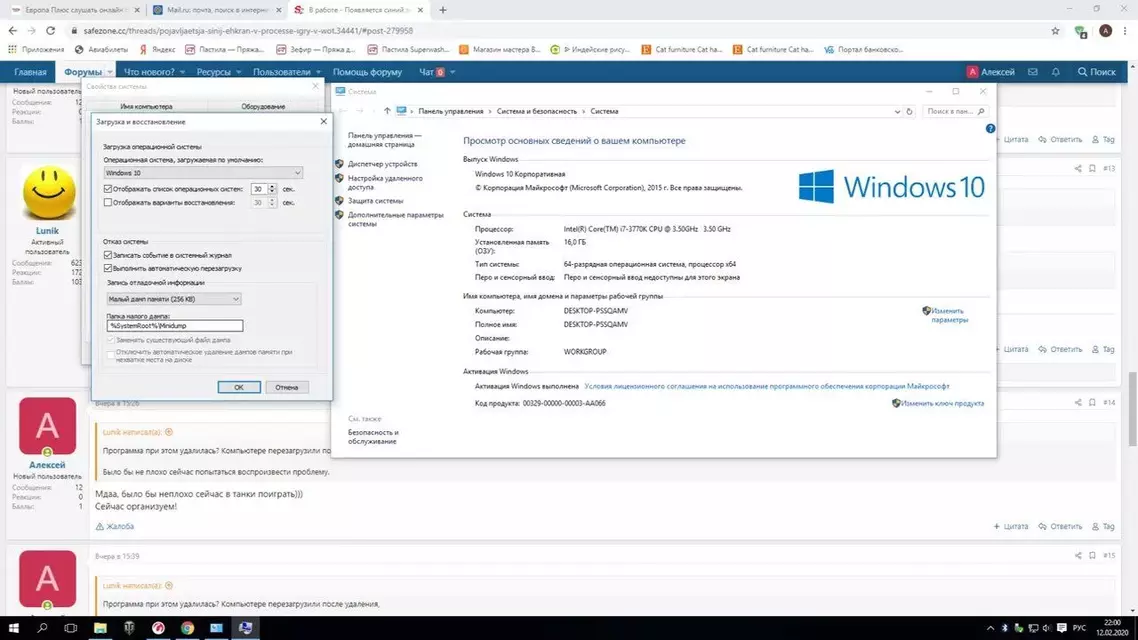Open 'Защита системы' link

[x=375, y=201]
